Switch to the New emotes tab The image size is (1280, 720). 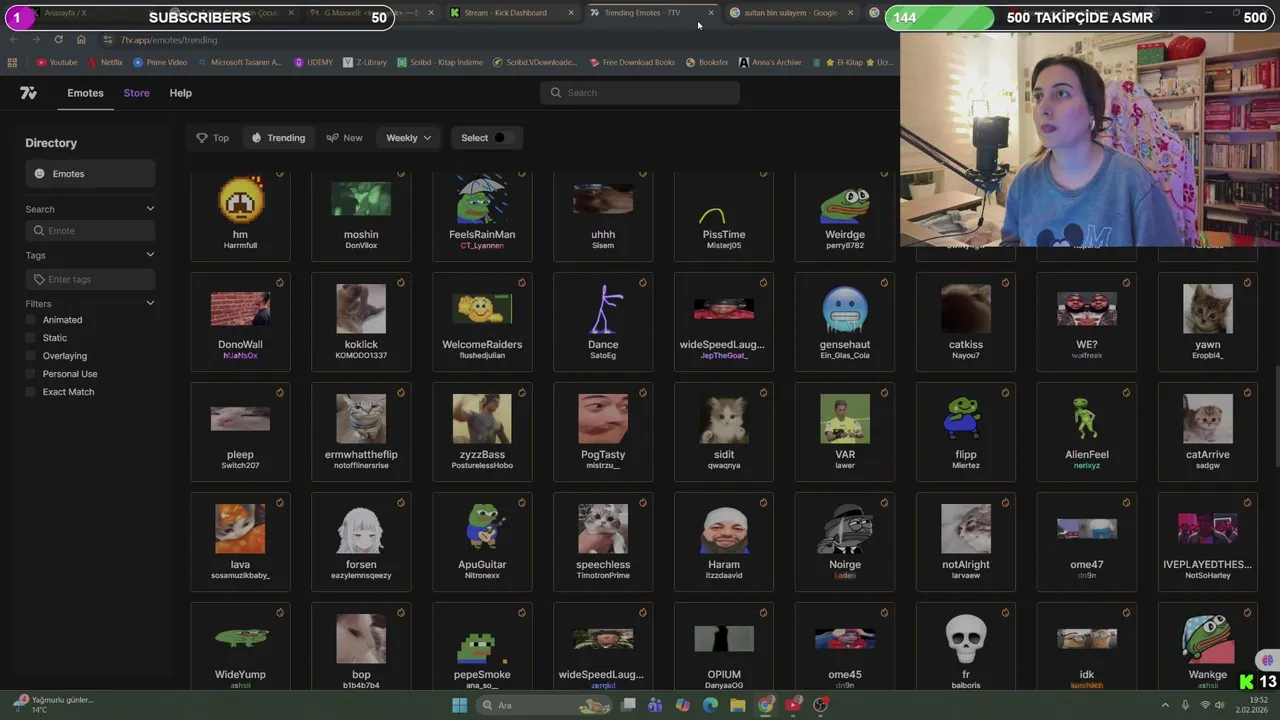344,138
